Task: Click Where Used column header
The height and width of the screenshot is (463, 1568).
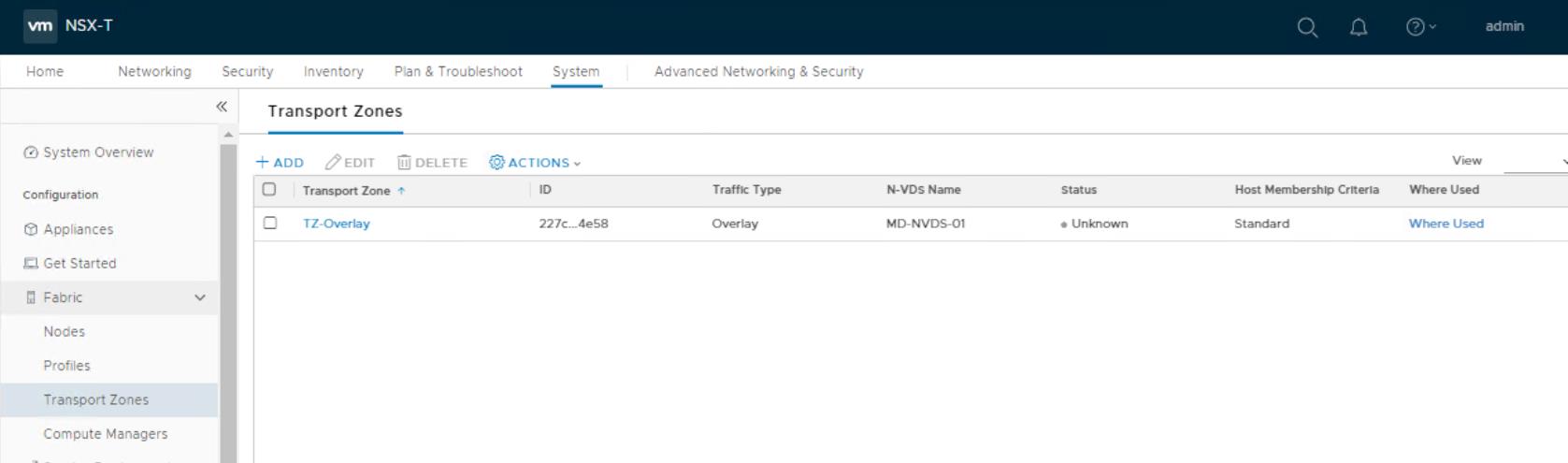Action: click(1444, 190)
